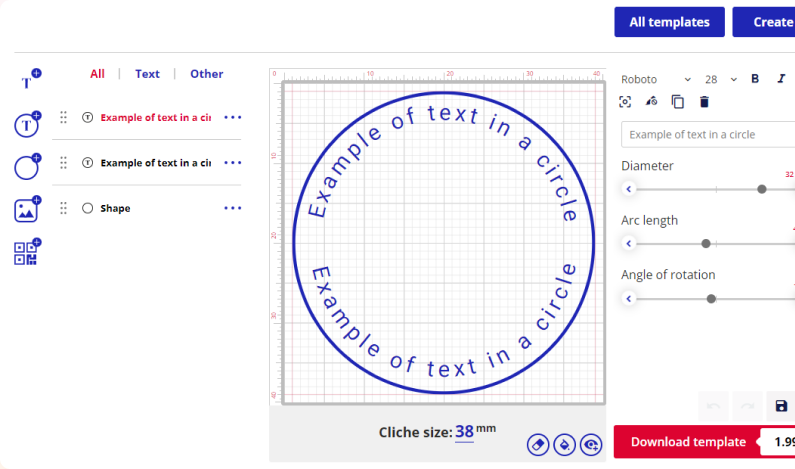Duplicate the selected element
795x469 pixels.
pos(678,101)
